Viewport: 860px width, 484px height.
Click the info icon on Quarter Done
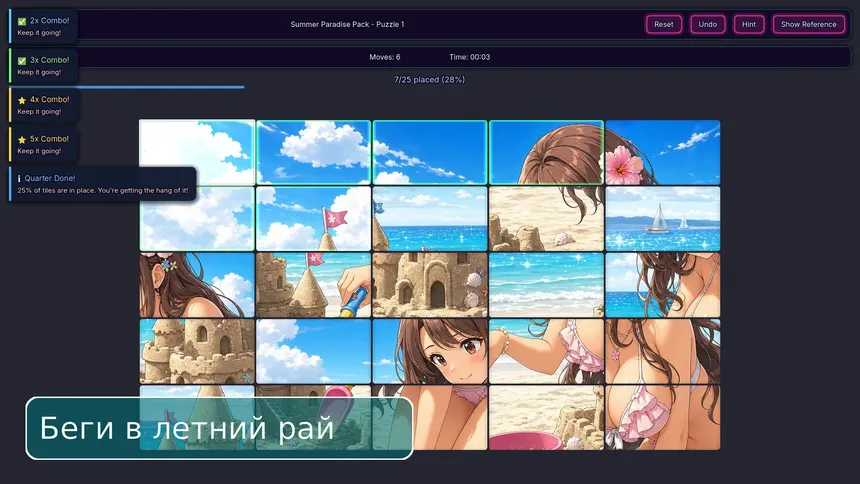point(19,178)
